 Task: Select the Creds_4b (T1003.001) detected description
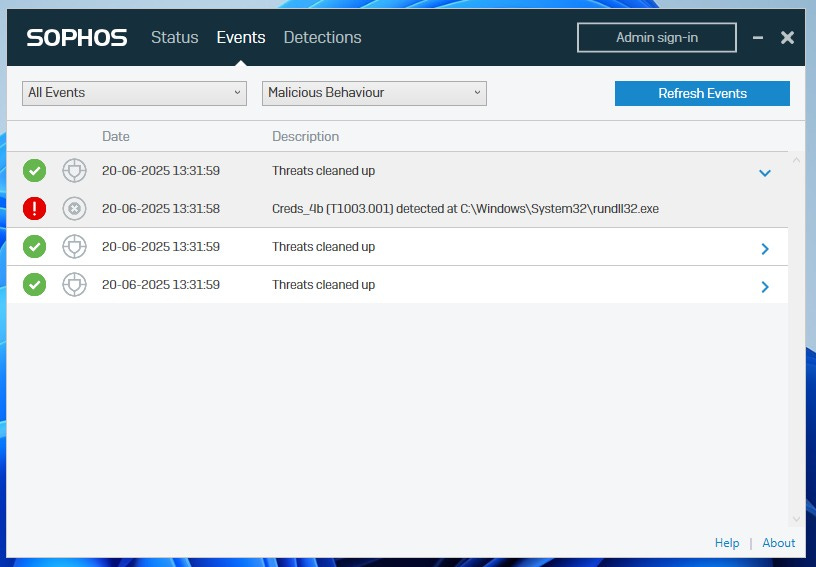[465, 209]
